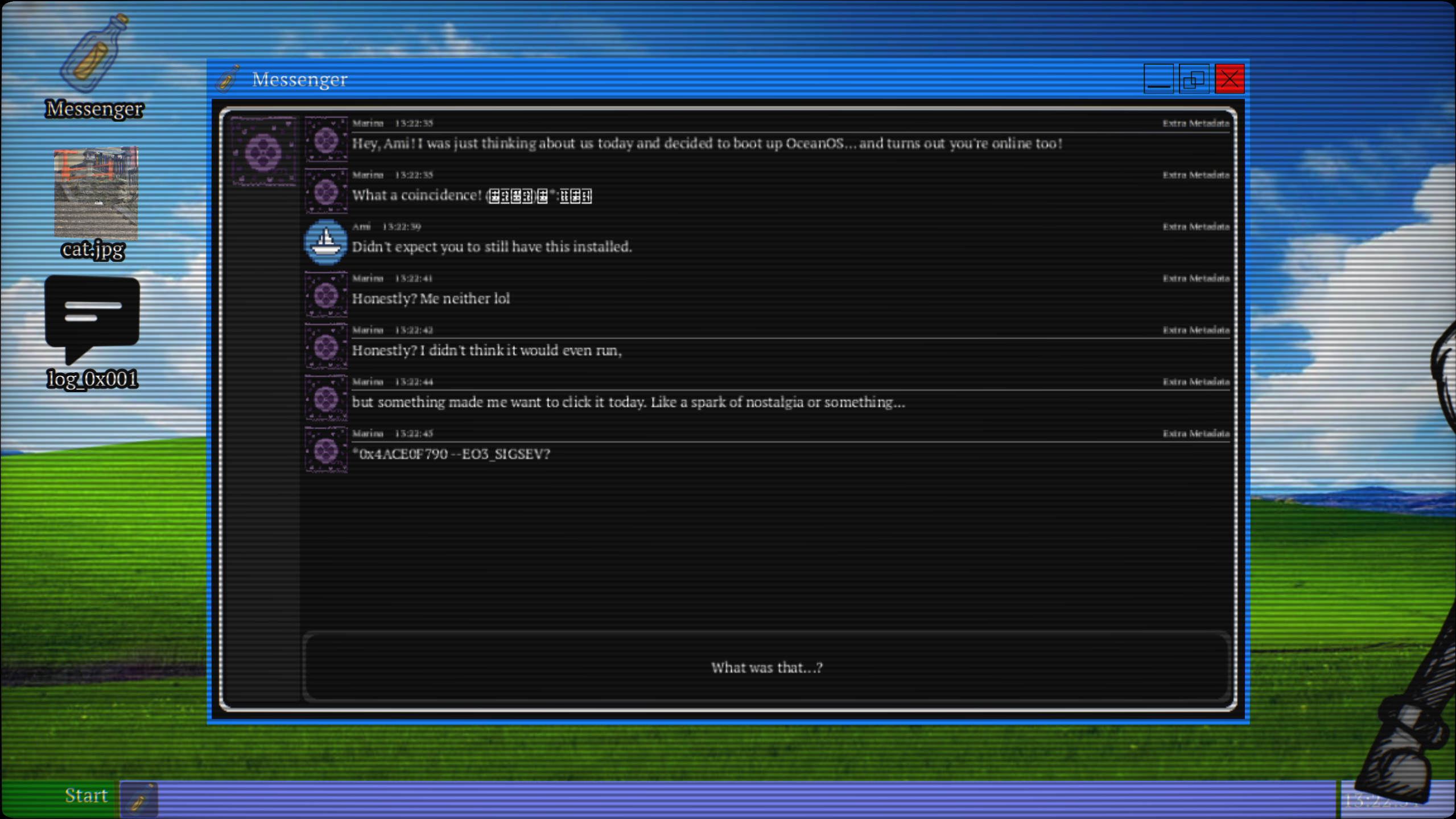The height and width of the screenshot is (819, 1456).
Task: Expand Extra Metadata on Ami's message
Action: pos(1195,227)
